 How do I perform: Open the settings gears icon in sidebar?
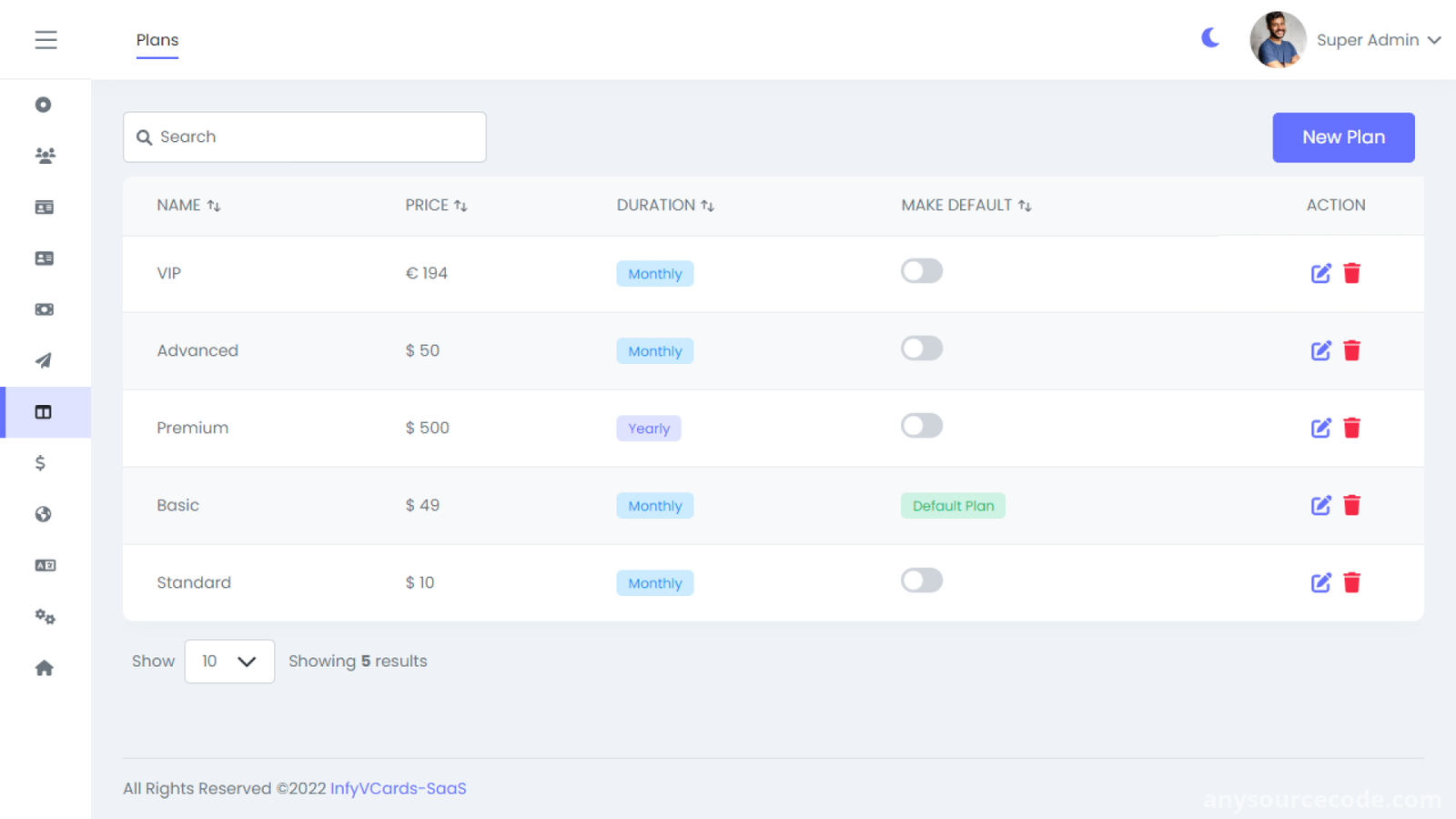coord(45,617)
